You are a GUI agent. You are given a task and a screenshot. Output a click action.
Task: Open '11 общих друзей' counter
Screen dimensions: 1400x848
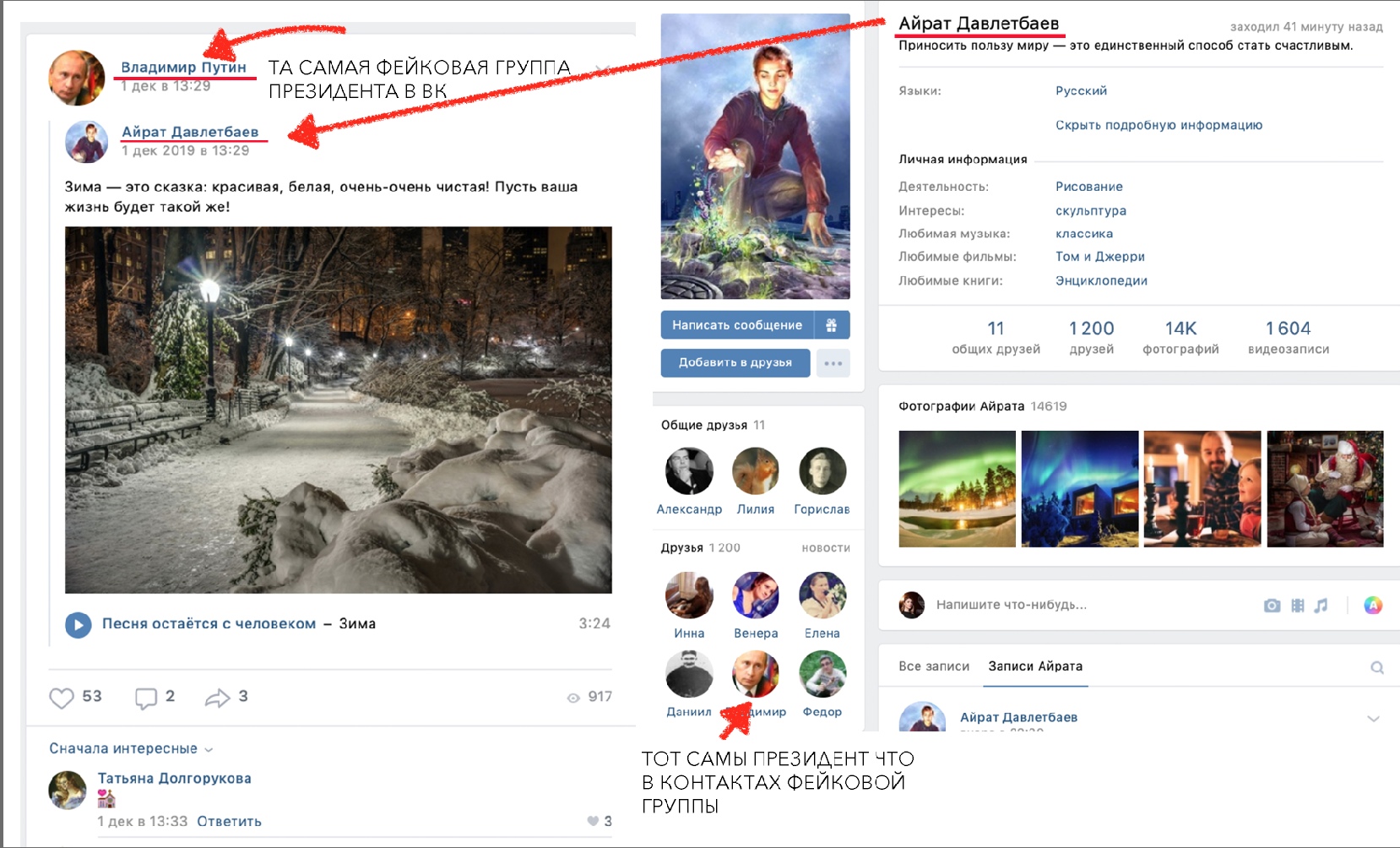(996, 337)
